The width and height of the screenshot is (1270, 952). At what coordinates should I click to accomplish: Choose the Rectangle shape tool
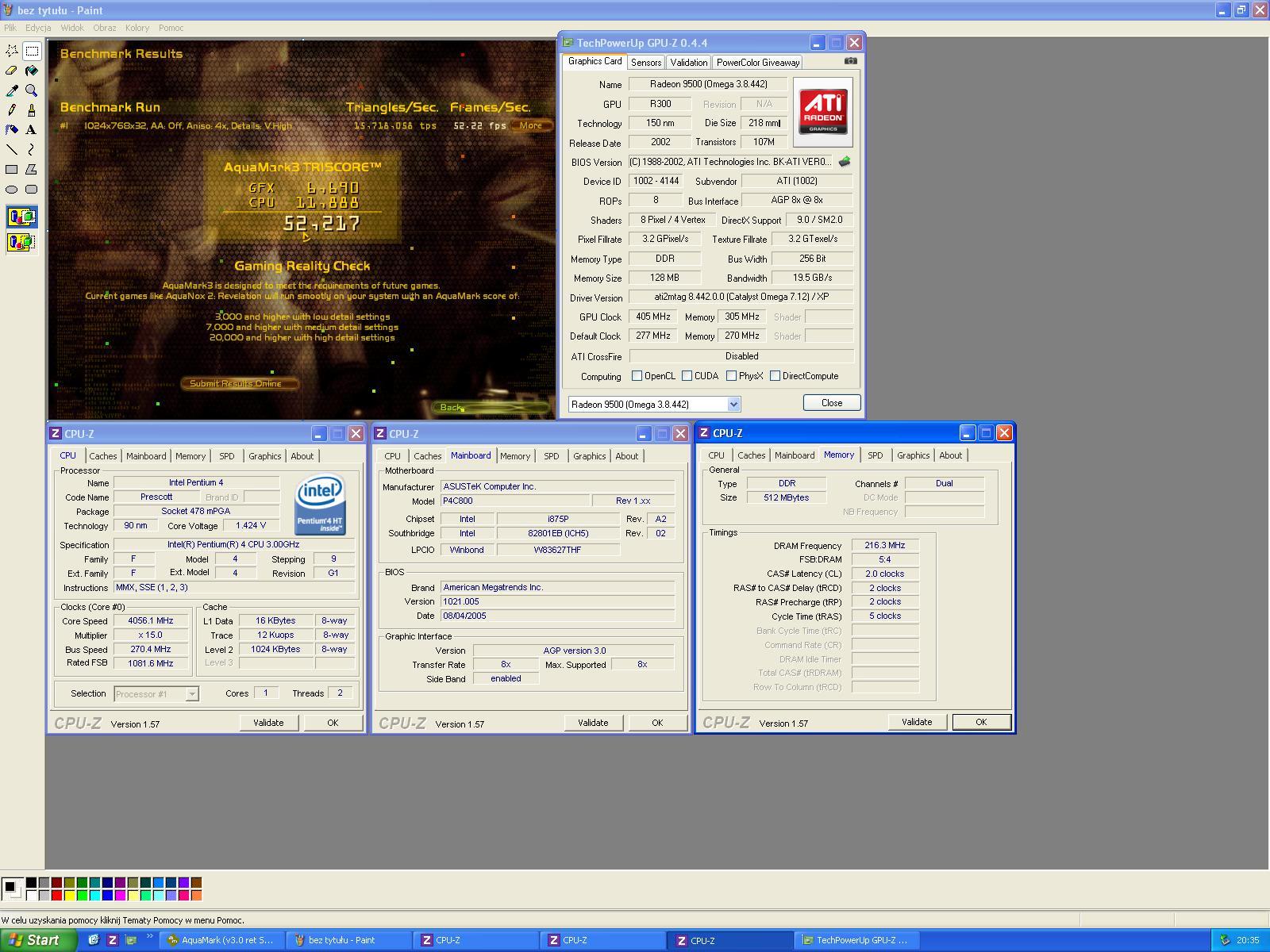pyautogui.click(x=12, y=169)
